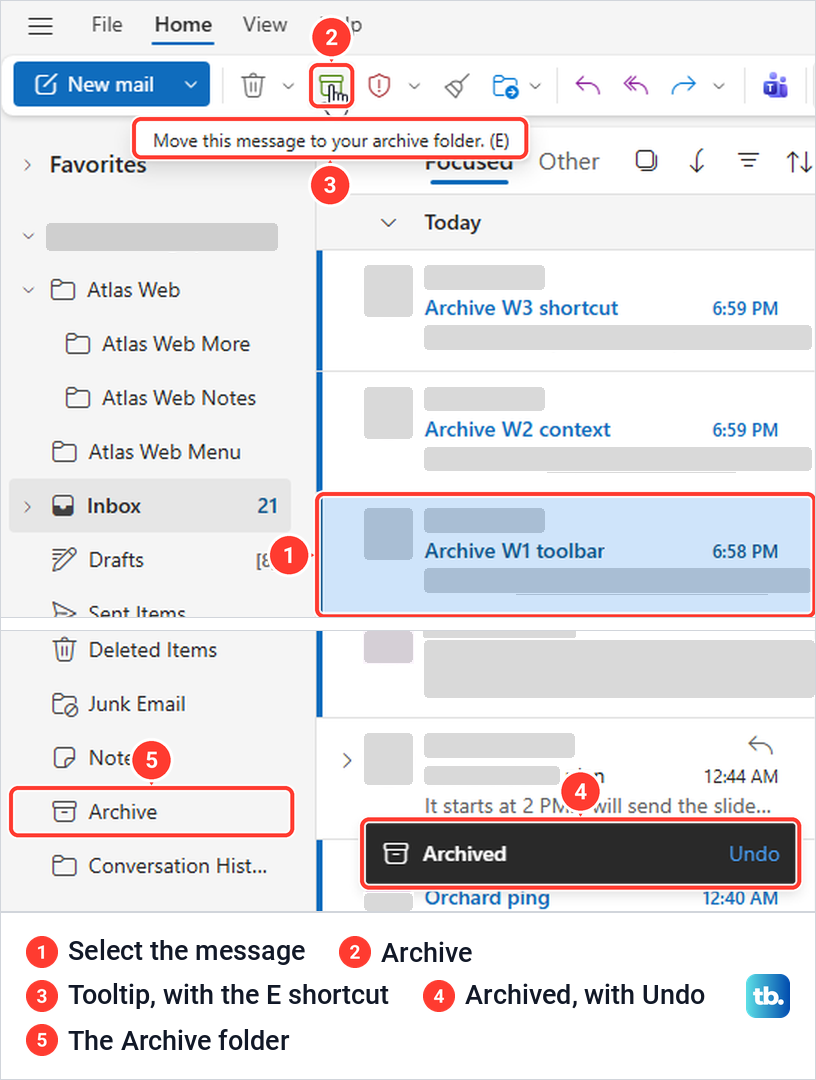Open the Microsoft Teams icon in the toolbar
Image resolution: width=816 pixels, height=1080 pixels.
(775, 86)
